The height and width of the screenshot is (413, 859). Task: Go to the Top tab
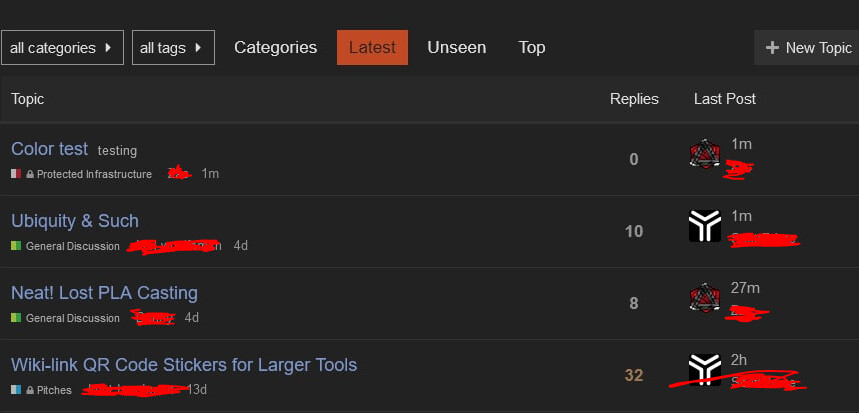click(532, 47)
